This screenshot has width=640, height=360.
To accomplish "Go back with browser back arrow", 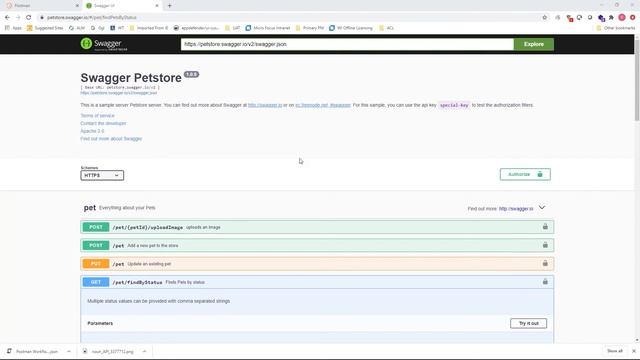I will (7, 18).
